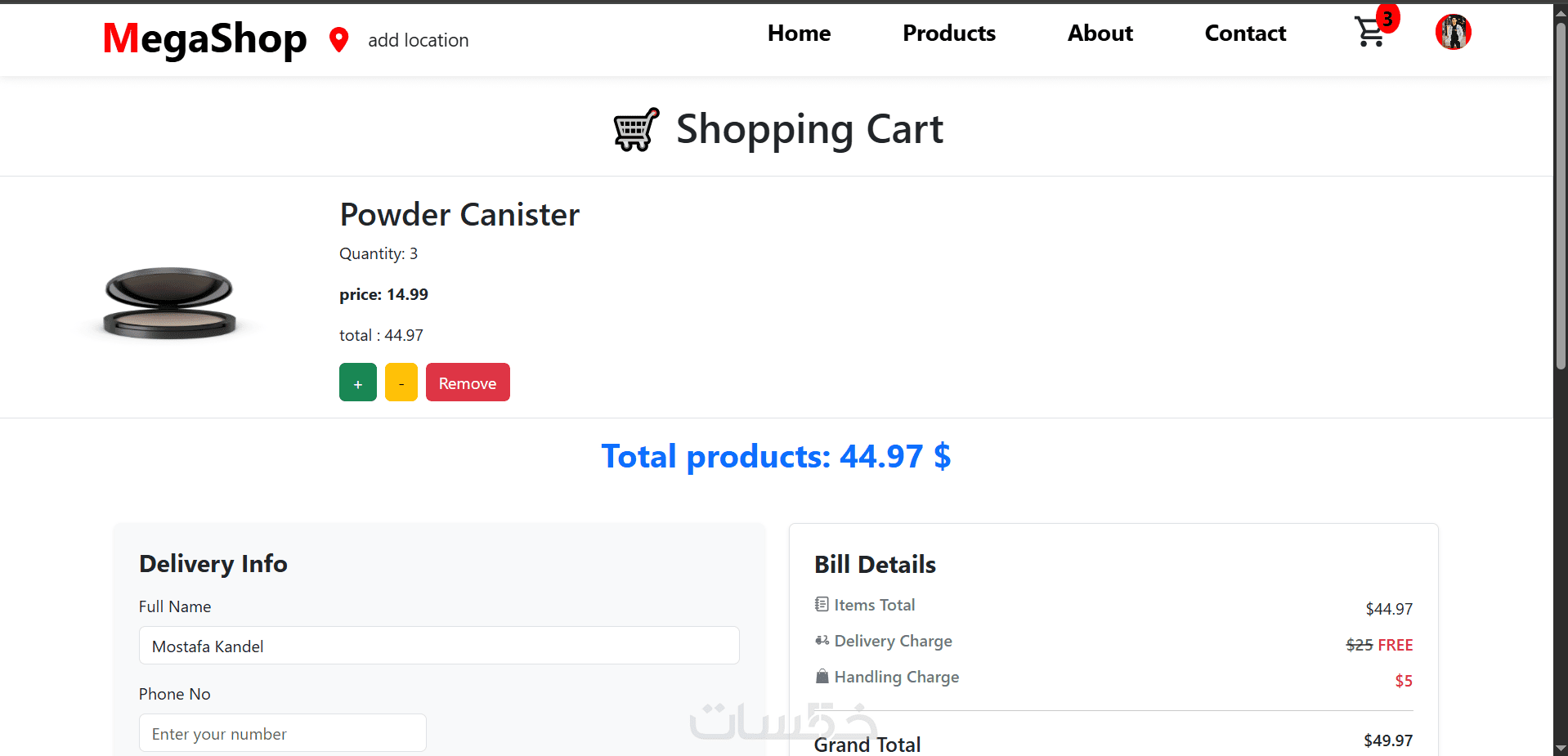Open the Contact page

point(1245,34)
